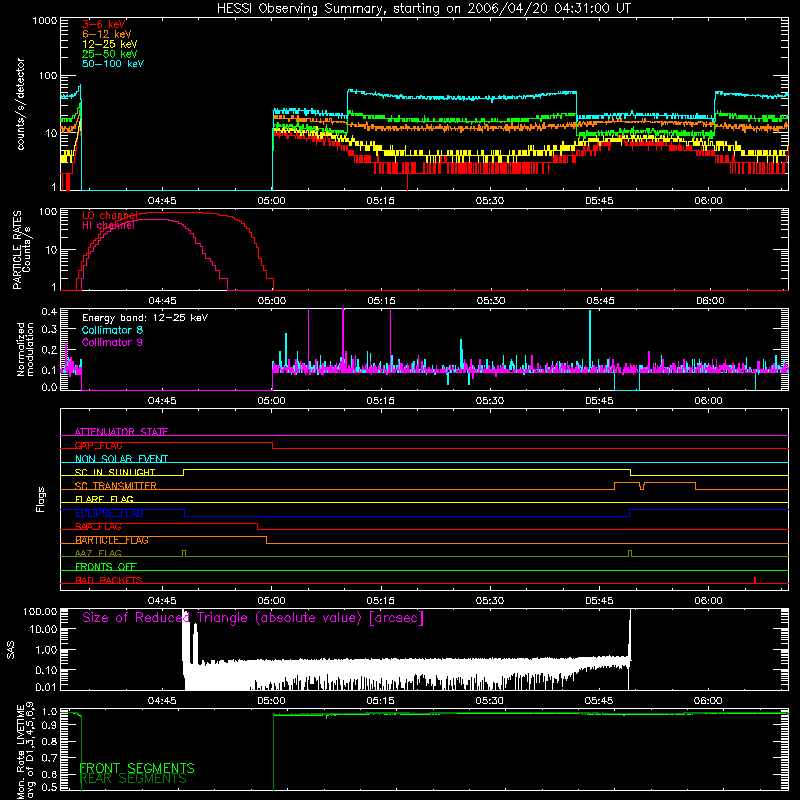
Task: Click the NON_SOLAR_EVENT flag label
Action: pos(121,459)
